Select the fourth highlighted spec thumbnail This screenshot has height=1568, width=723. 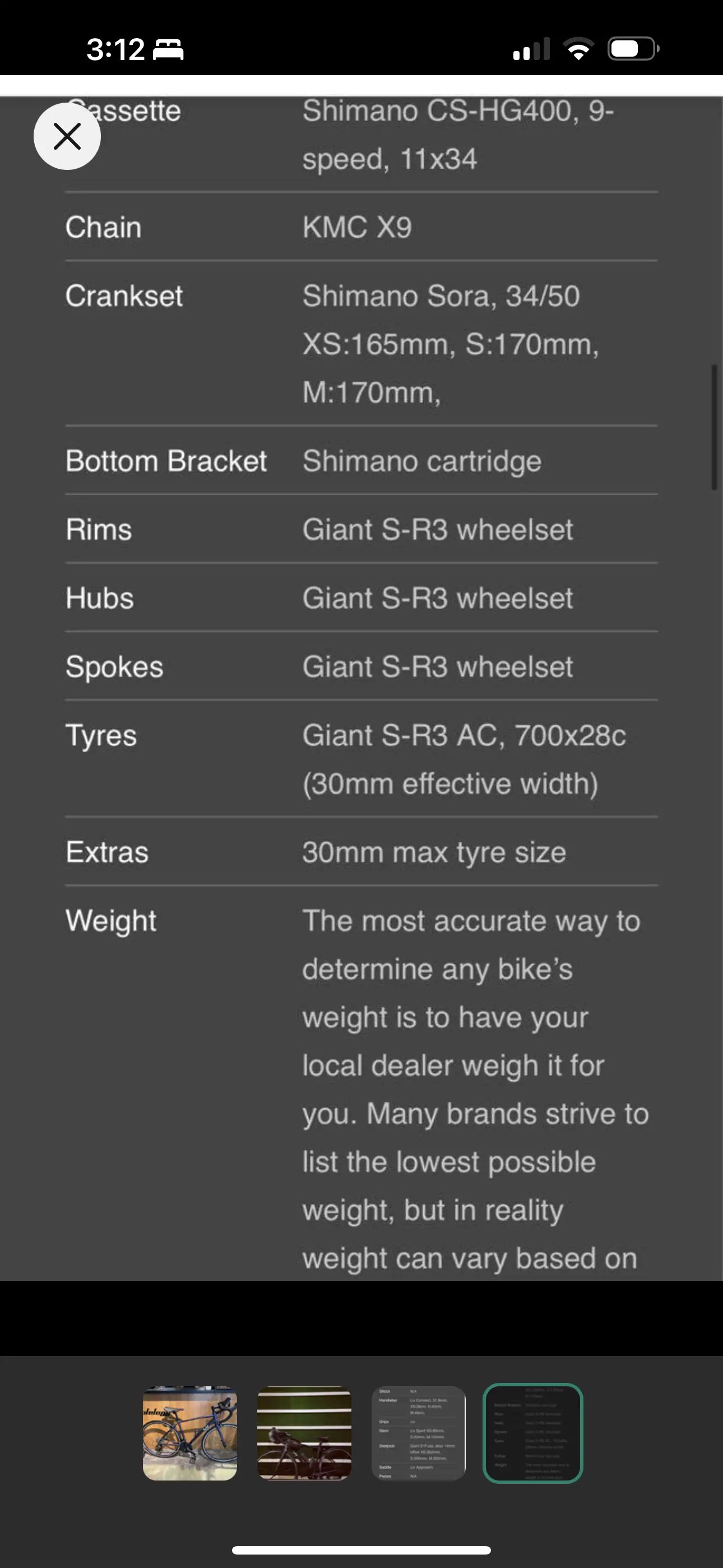point(532,1432)
